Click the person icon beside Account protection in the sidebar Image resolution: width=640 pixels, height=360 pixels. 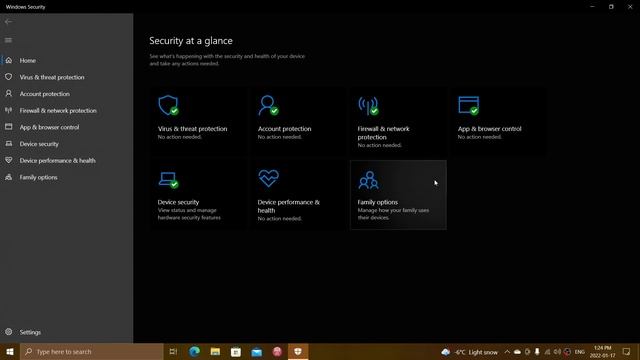tap(9, 93)
